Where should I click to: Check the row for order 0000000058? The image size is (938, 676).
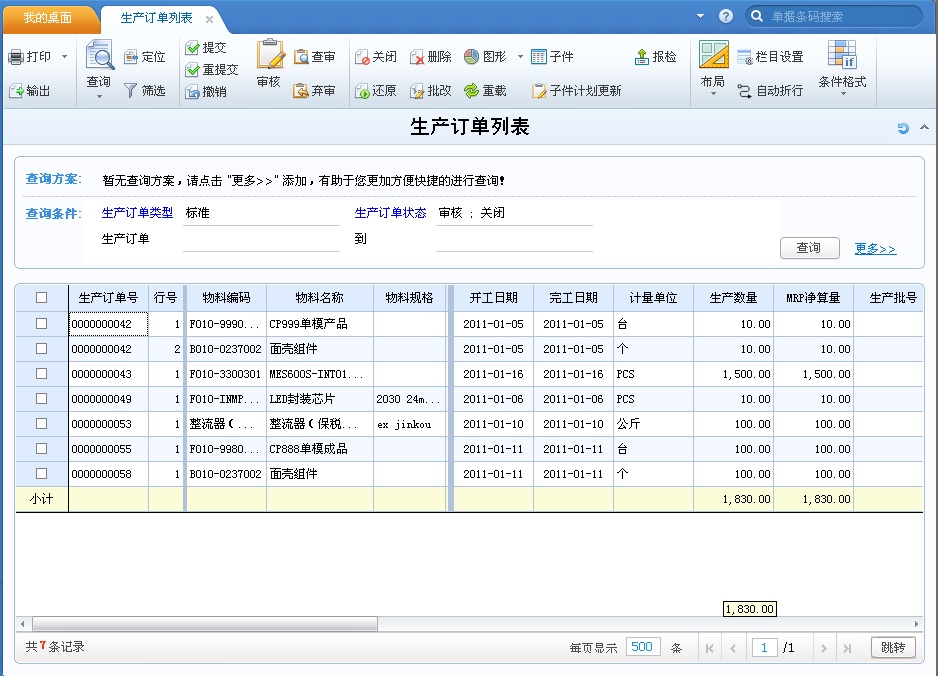point(41,474)
